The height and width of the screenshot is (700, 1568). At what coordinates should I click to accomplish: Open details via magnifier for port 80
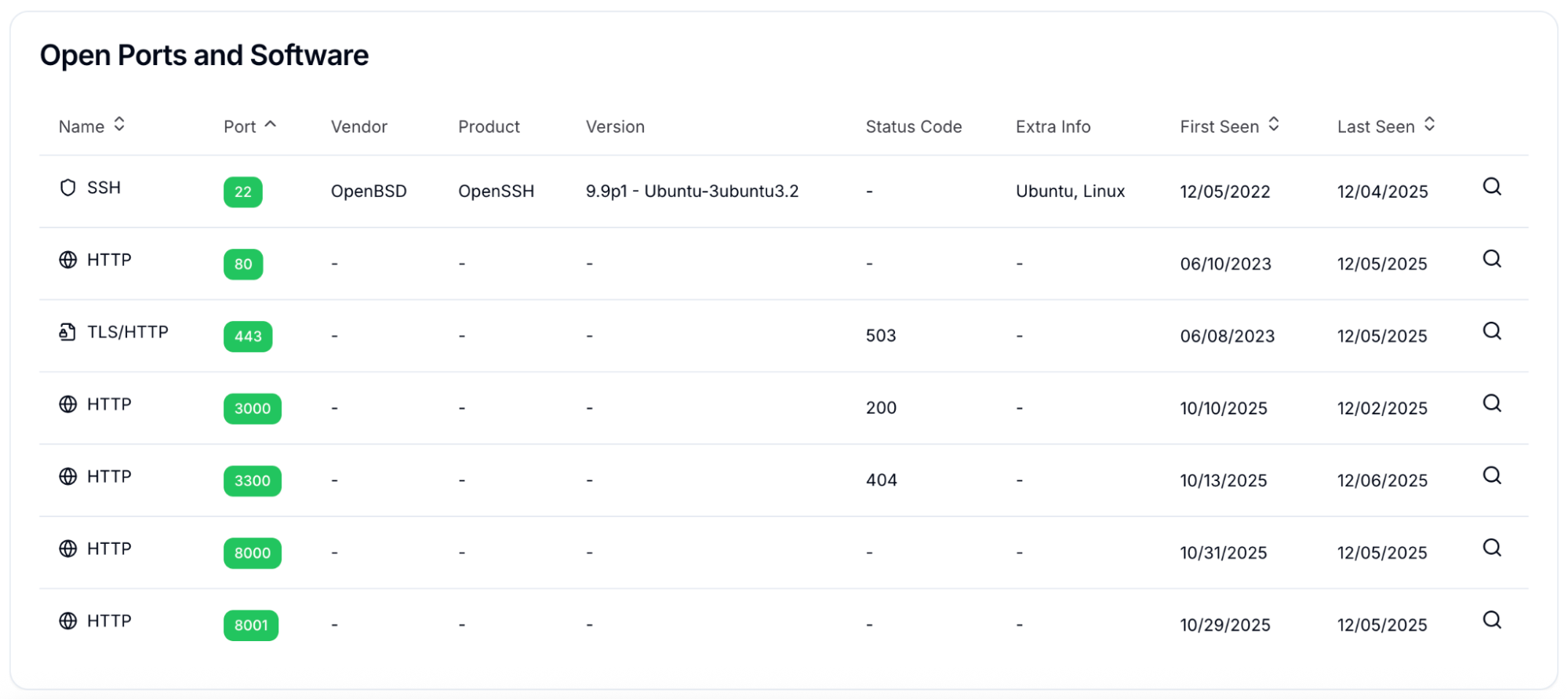pyautogui.click(x=1491, y=259)
